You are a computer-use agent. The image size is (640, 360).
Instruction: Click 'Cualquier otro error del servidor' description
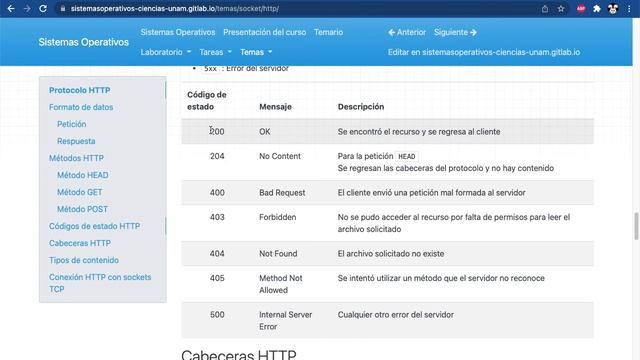click(396, 315)
